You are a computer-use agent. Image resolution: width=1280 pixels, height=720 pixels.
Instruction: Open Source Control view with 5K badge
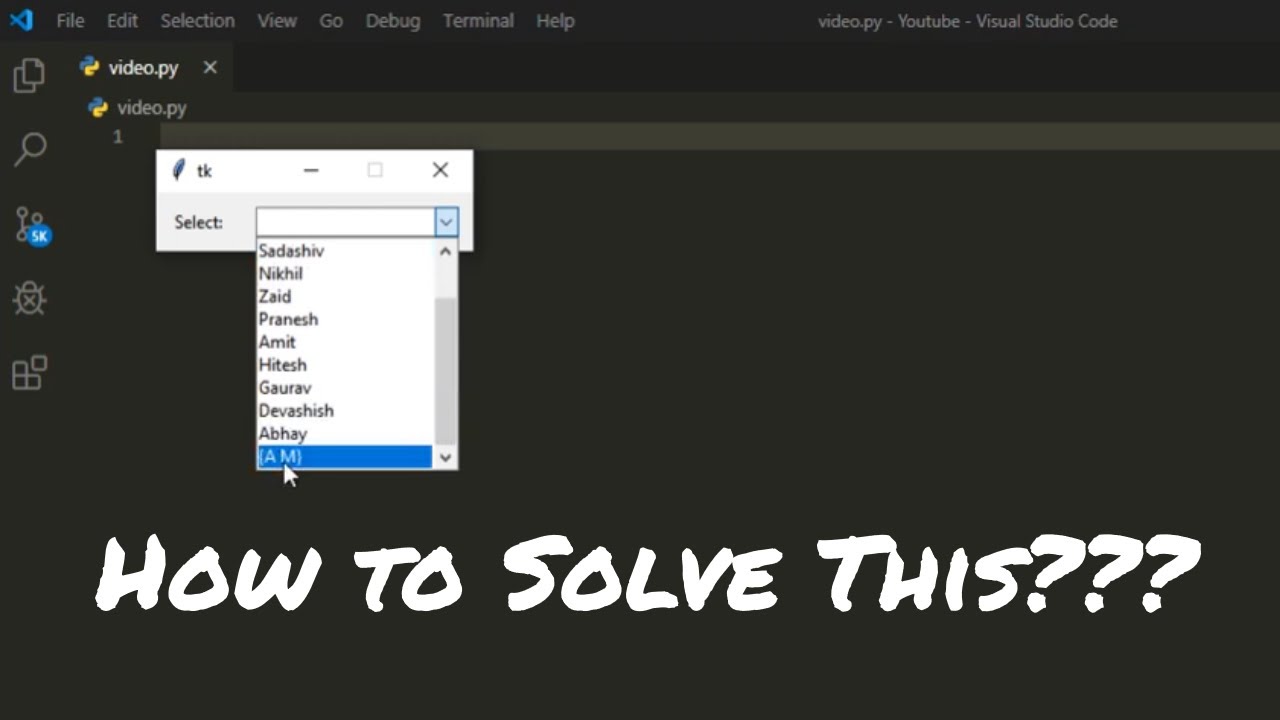31,226
